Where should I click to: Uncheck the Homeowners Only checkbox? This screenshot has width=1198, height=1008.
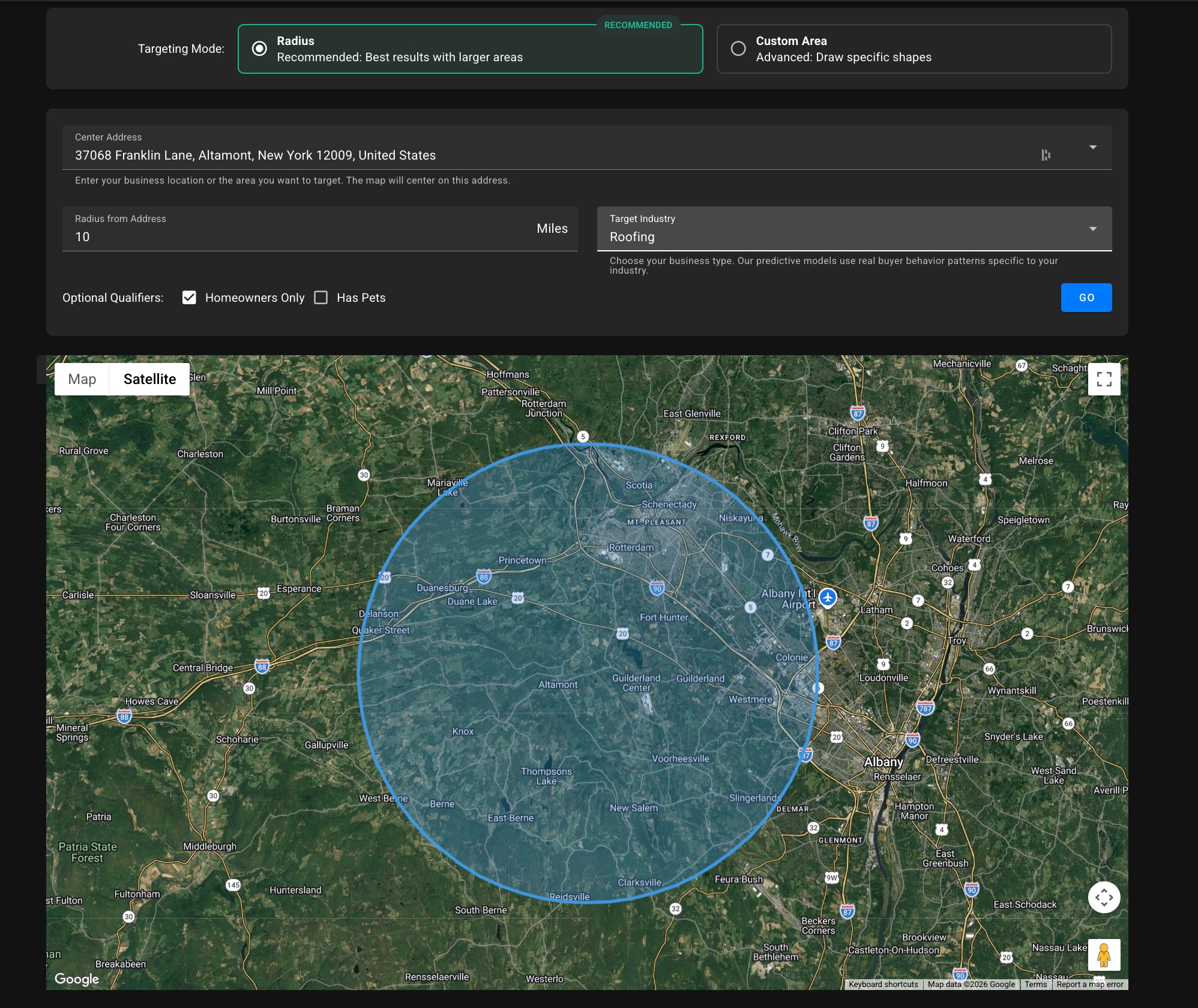click(x=189, y=297)
